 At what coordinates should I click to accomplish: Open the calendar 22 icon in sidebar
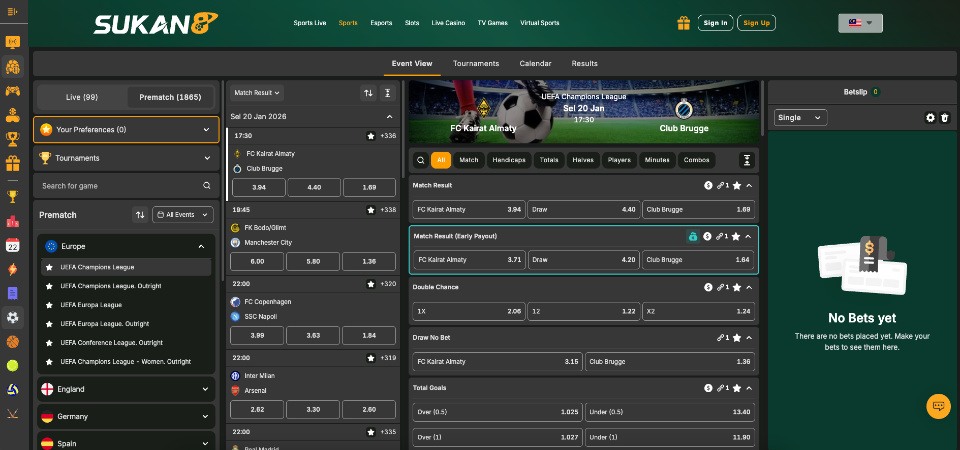click(x=13, y=246)
